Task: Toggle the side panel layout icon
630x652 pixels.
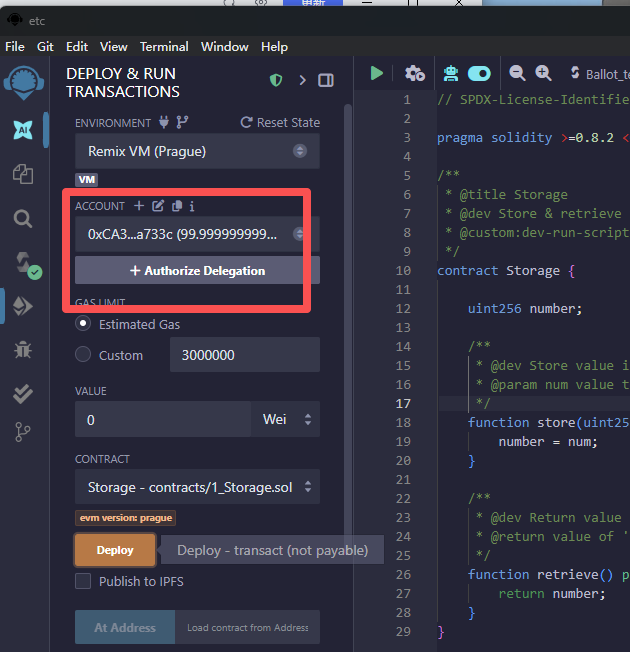Action: pyautogui.click(x=326, y=80)
